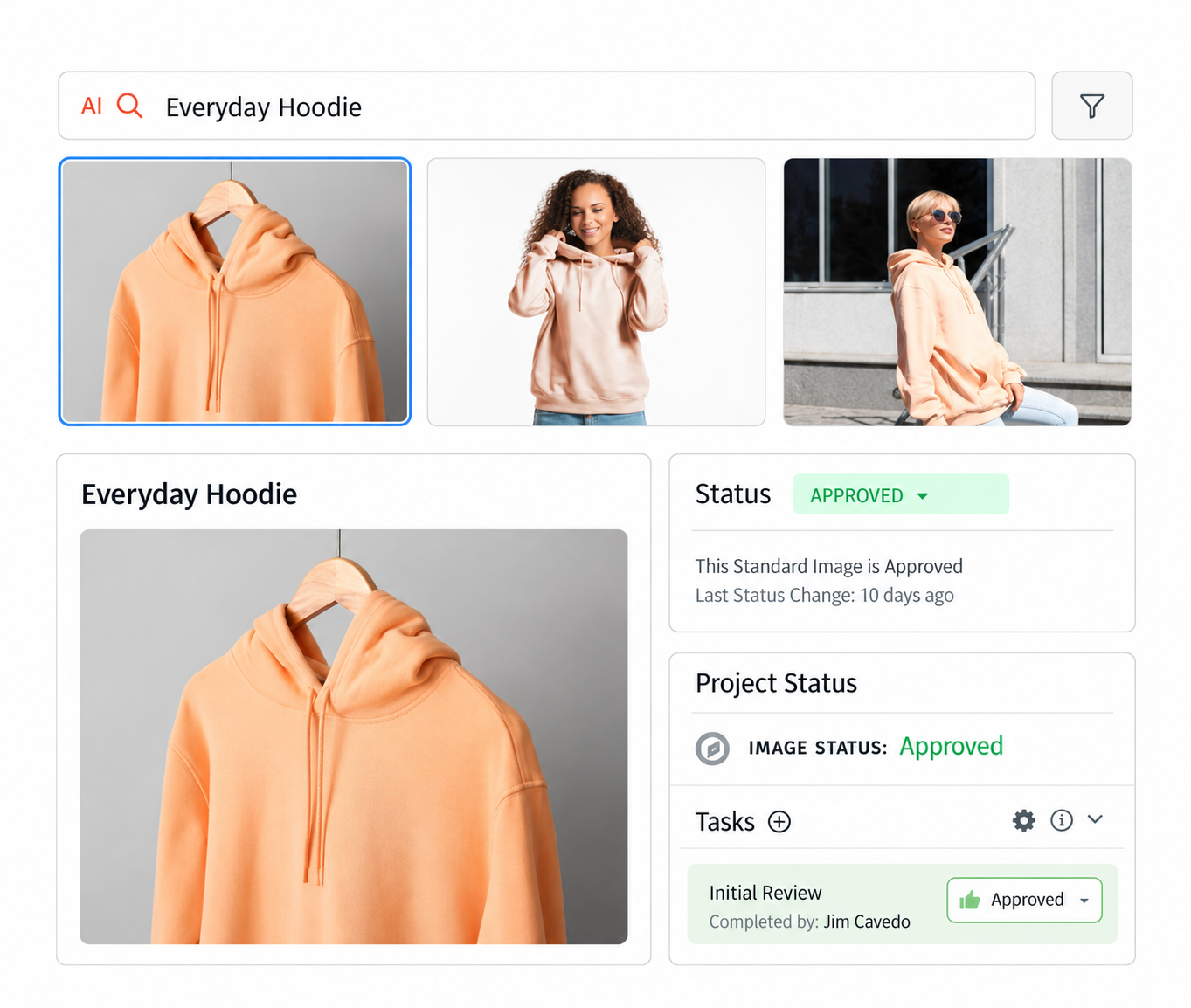Select the hanging orange hoodie thumbnail

click(235, 292)
